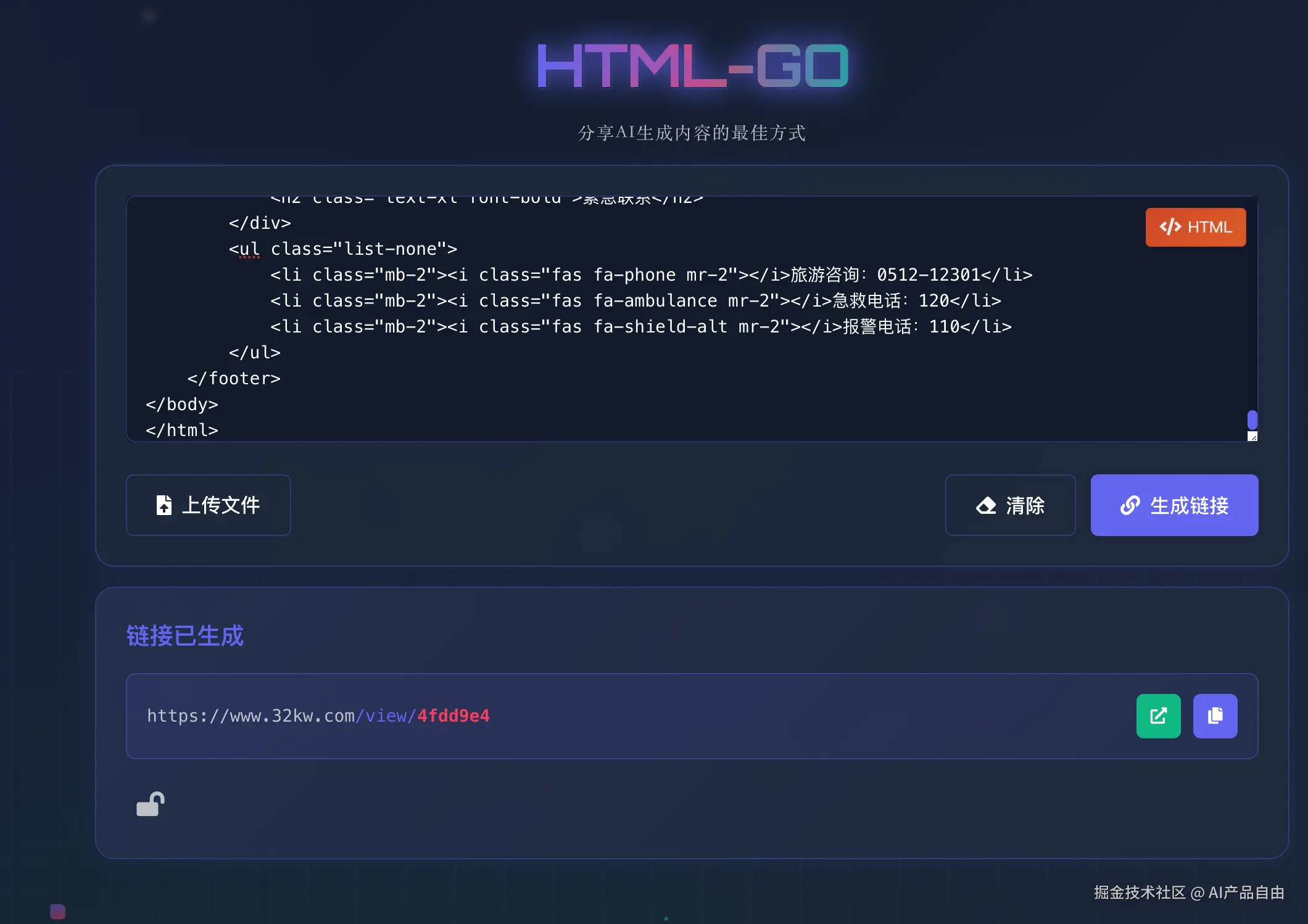Viewport: 1308px width, 924px height.
Task: Click the fa-shield-alt 报警电话 code line
Action: click(640, 327)
